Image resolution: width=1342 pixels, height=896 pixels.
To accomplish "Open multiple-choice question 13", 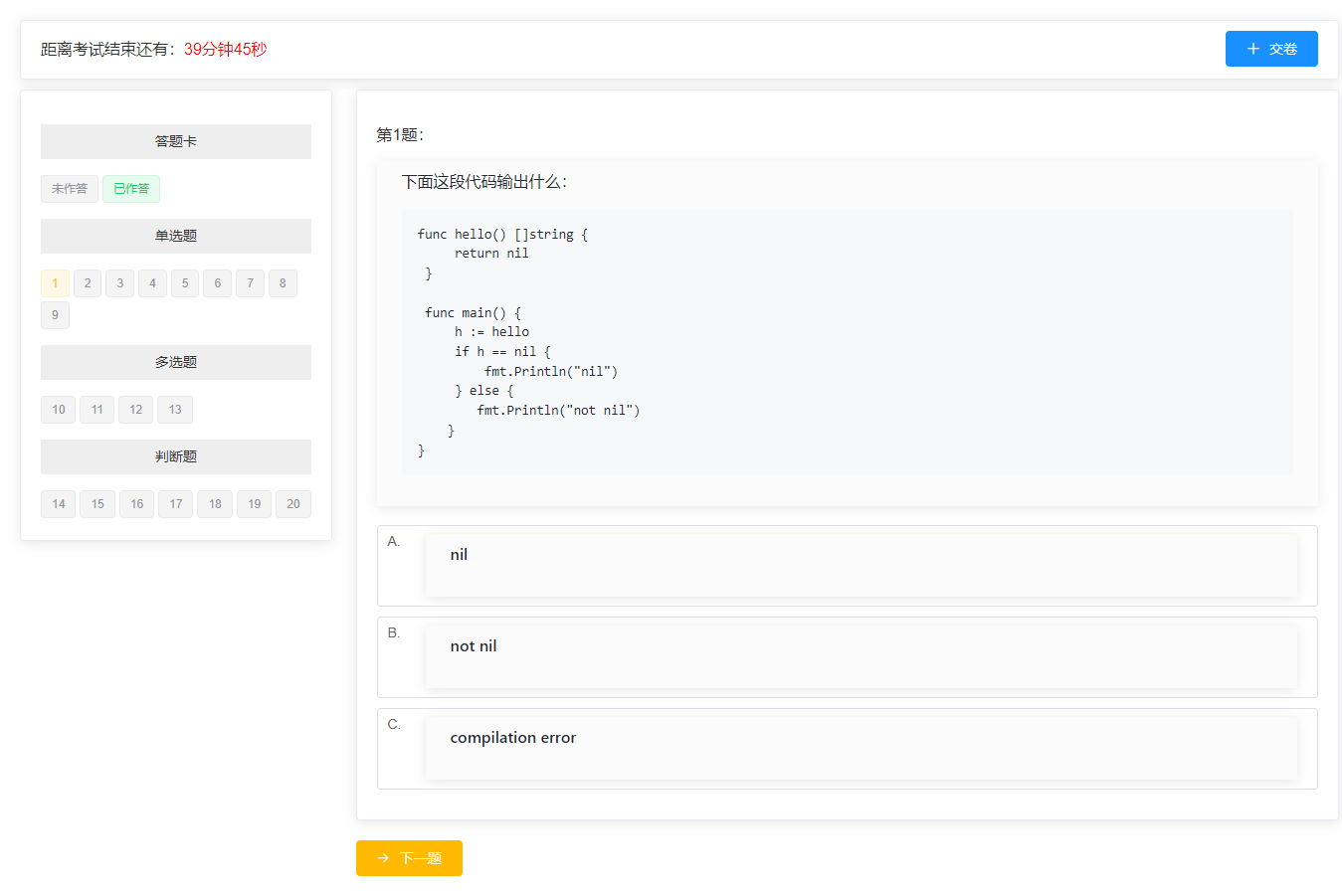I will (x=175, y=410).
